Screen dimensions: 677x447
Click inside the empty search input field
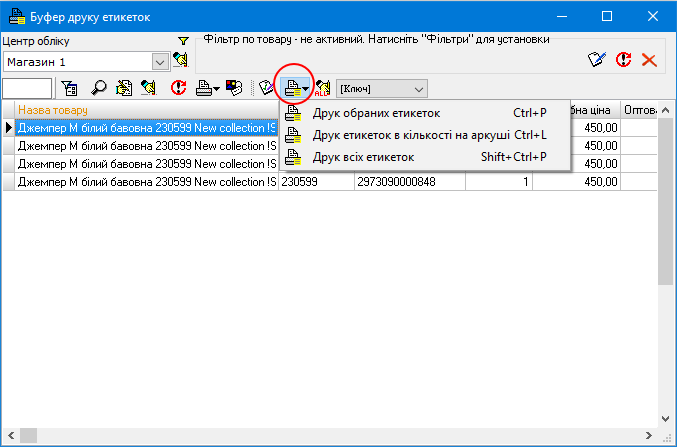(27, 88)
